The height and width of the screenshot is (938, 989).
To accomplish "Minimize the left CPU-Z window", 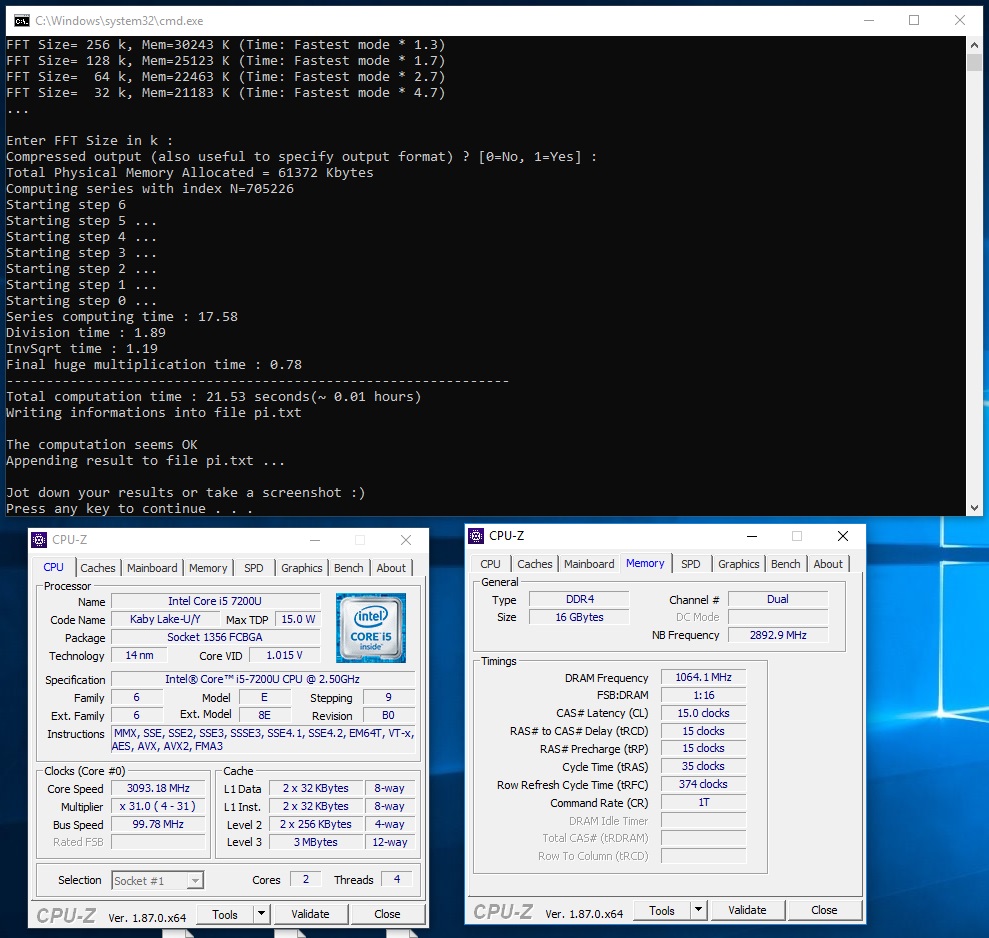I will [315, 540].
